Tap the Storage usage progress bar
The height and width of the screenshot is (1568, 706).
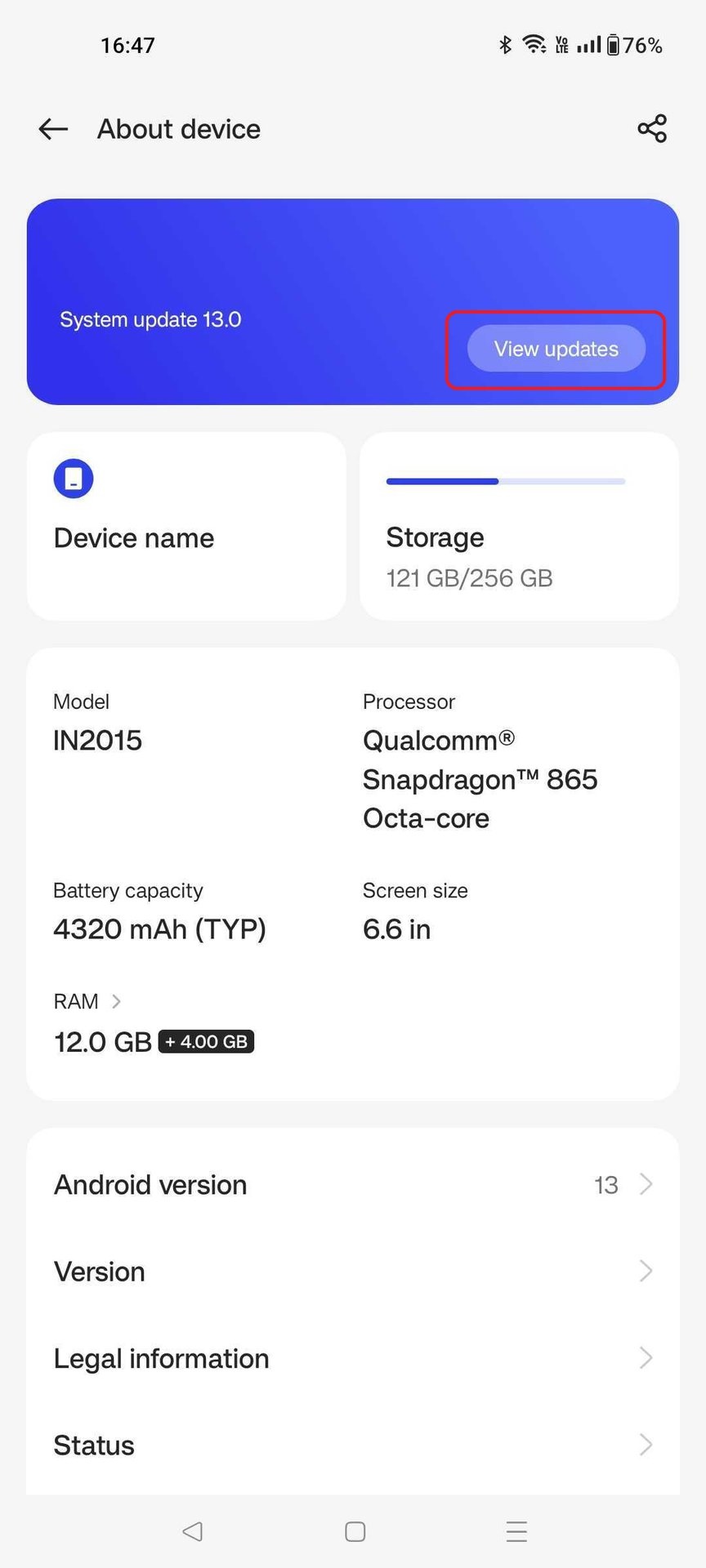click(505, 482)
